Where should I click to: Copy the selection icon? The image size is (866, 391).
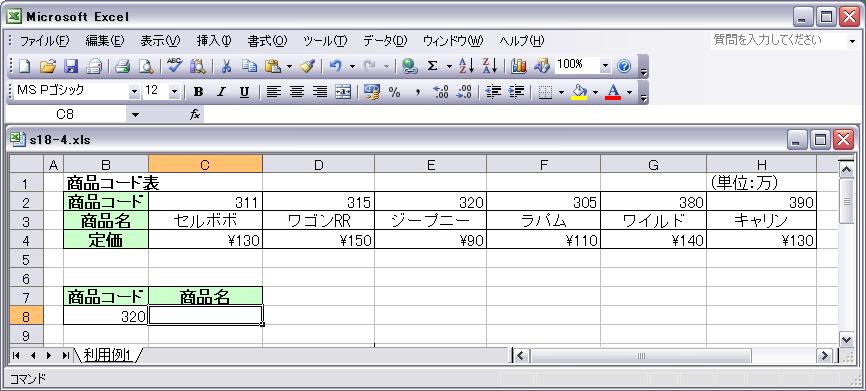(x=250, y=67)
